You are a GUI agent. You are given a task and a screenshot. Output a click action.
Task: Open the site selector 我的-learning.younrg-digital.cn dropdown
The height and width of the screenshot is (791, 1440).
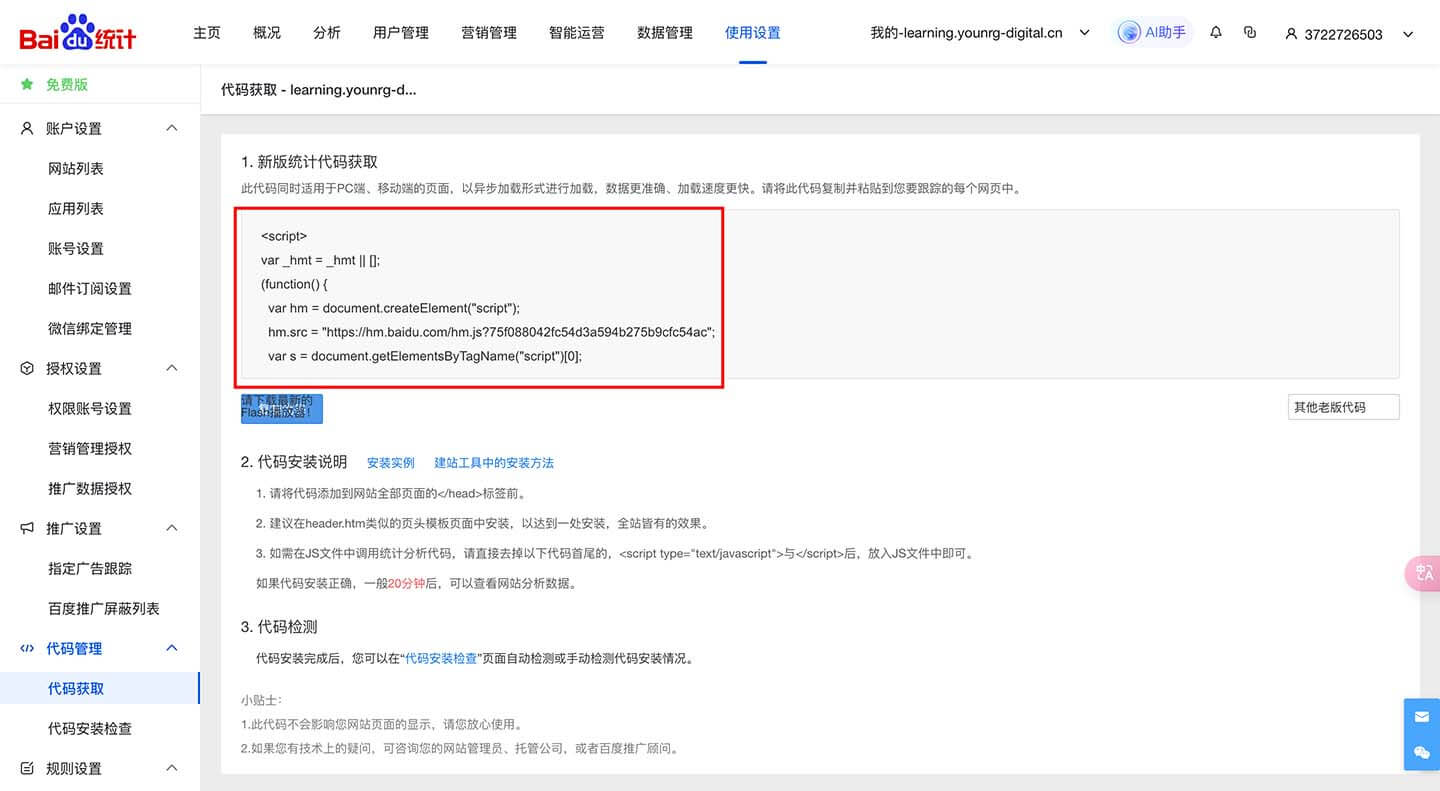[980, 33]
